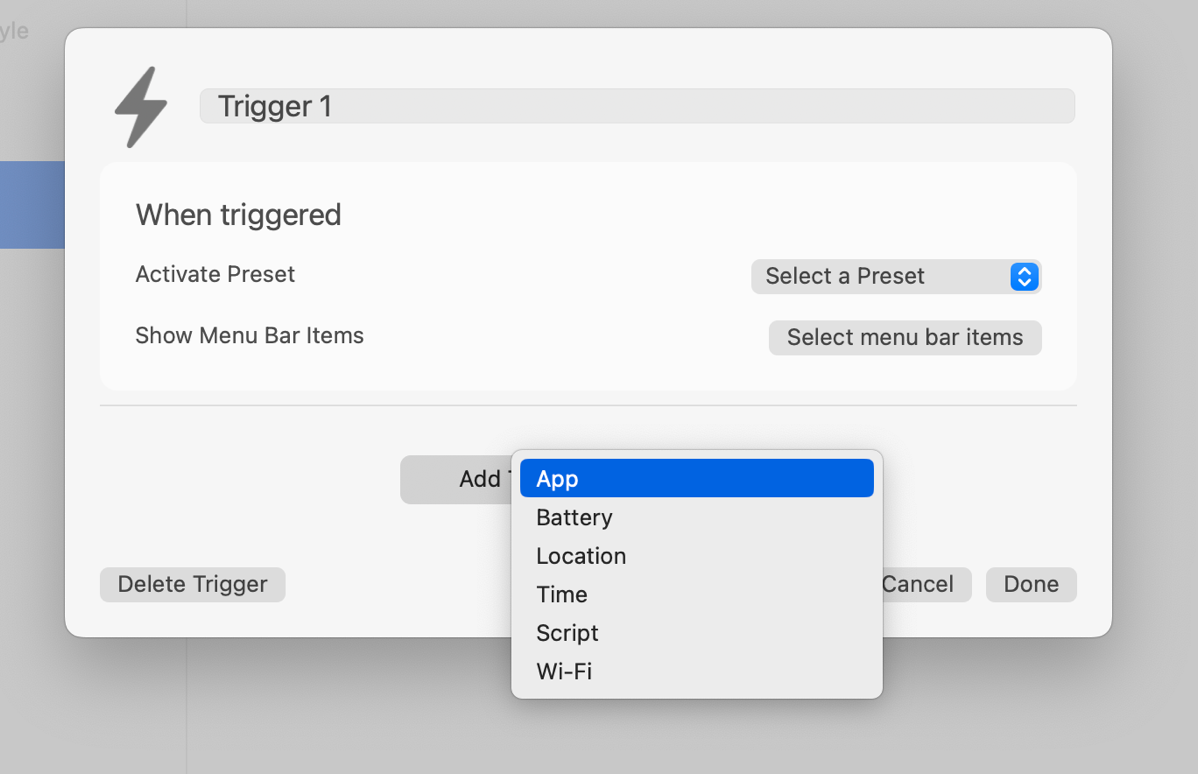Click the Trigger 1 name field
Image resolution: width=1198 pixels, height=774 pixels.
click(636, 106)
